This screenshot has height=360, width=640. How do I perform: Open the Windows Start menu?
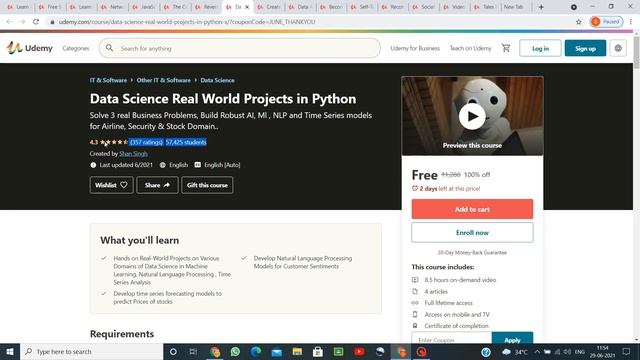pyautogui.click(x=10, y=351)
